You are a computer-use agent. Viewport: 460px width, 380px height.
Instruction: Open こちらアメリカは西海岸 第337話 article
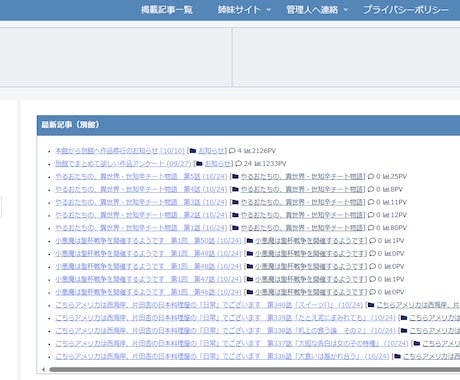(232, 344)
